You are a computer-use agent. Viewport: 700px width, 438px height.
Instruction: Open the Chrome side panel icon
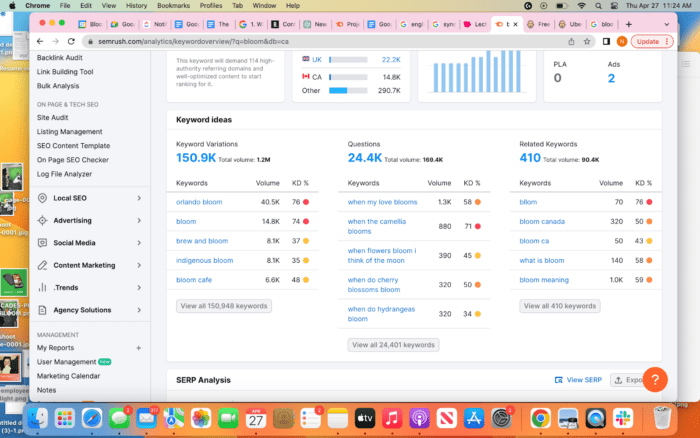[x=606, y=42]
